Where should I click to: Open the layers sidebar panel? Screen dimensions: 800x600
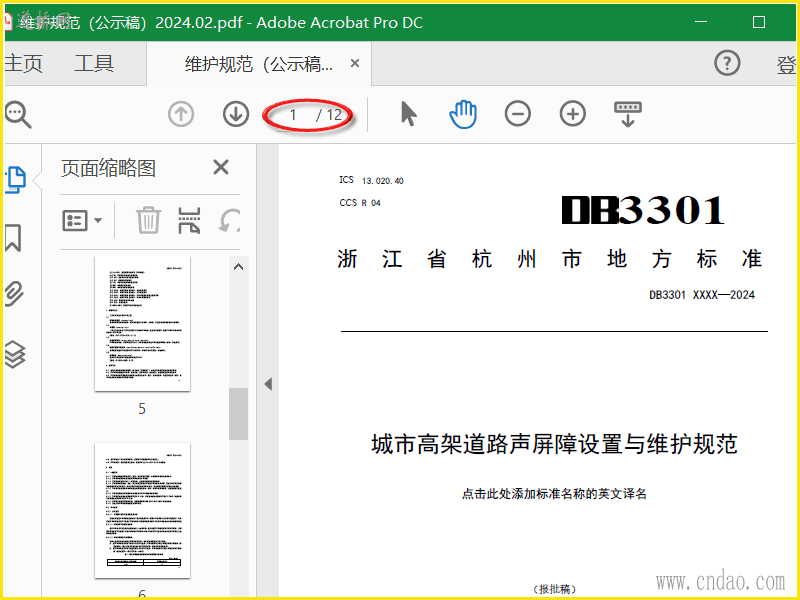click(x=15, y=354)
